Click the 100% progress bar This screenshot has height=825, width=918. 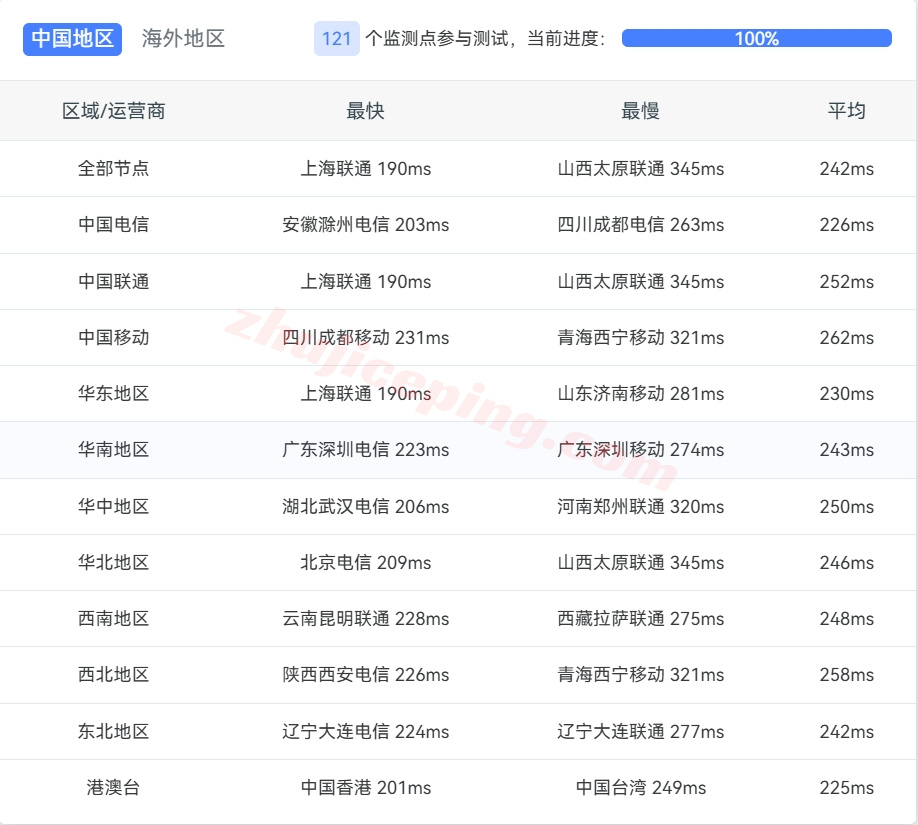(x=756, y=38)
